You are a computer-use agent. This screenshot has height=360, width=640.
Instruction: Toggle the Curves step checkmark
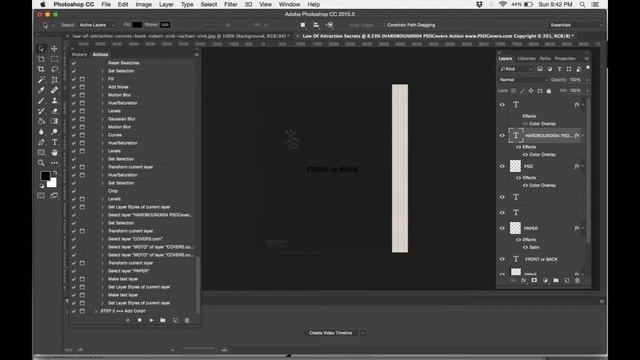(74, 135)
